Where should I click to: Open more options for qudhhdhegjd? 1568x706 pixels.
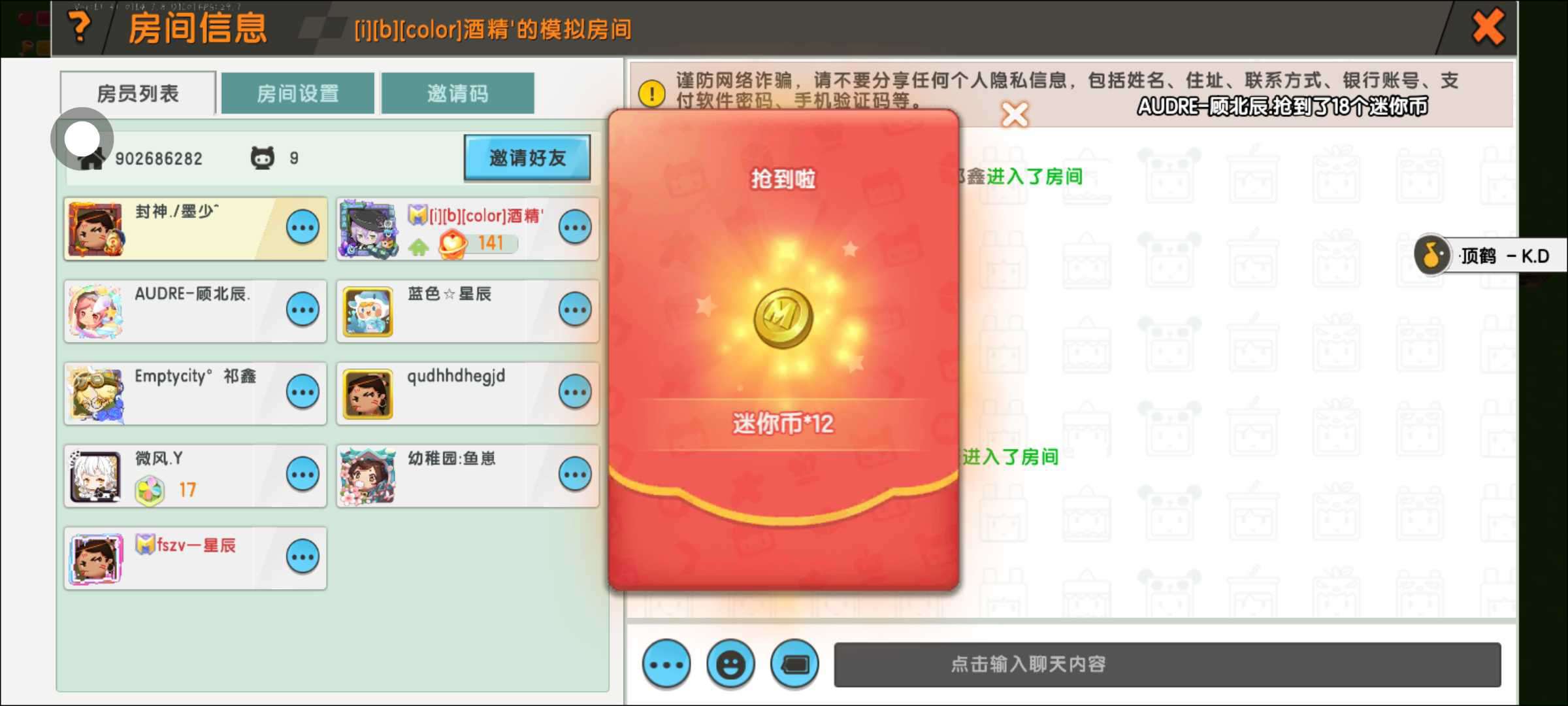575,392
